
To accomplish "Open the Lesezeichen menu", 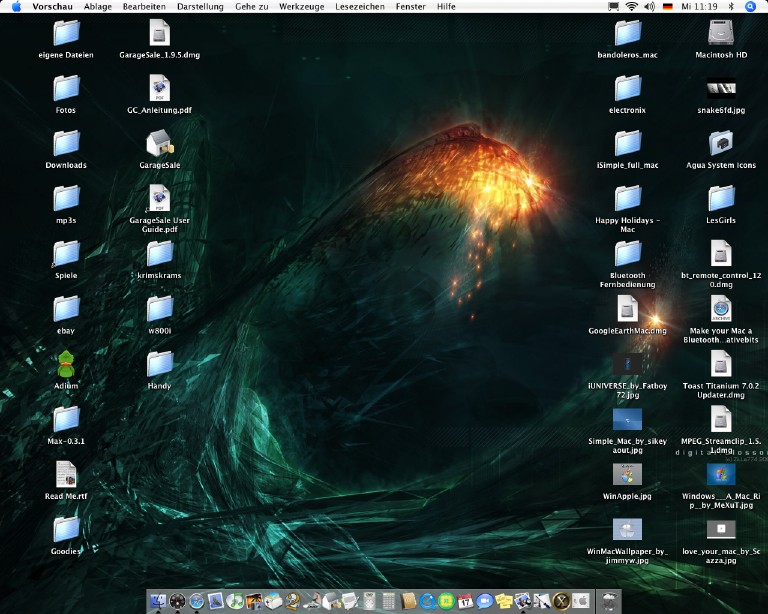I will coord(360,6).
